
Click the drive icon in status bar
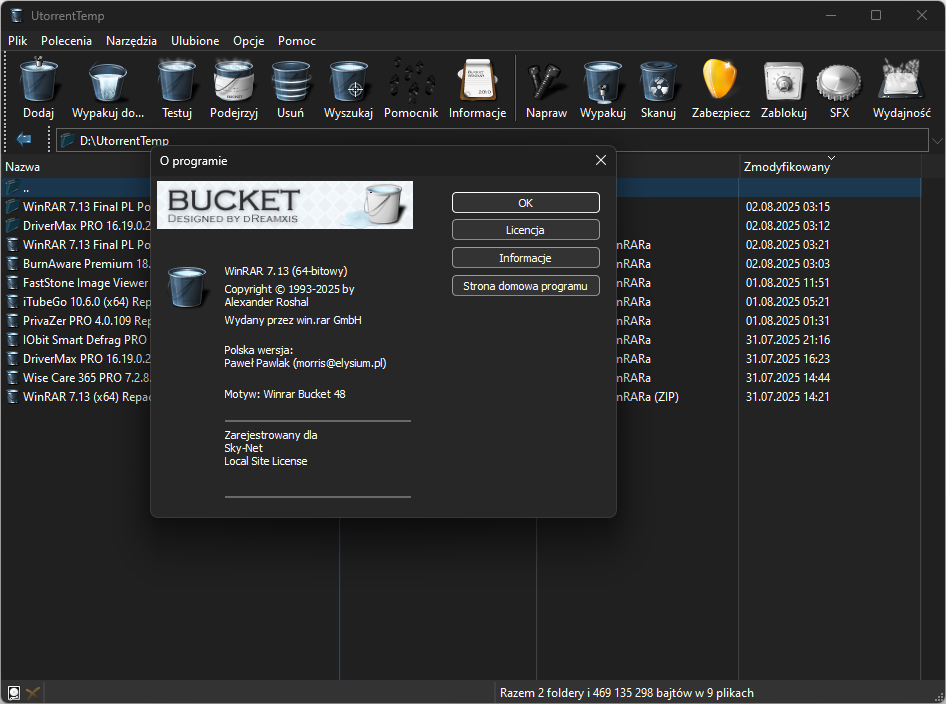[x=13, y=693]
